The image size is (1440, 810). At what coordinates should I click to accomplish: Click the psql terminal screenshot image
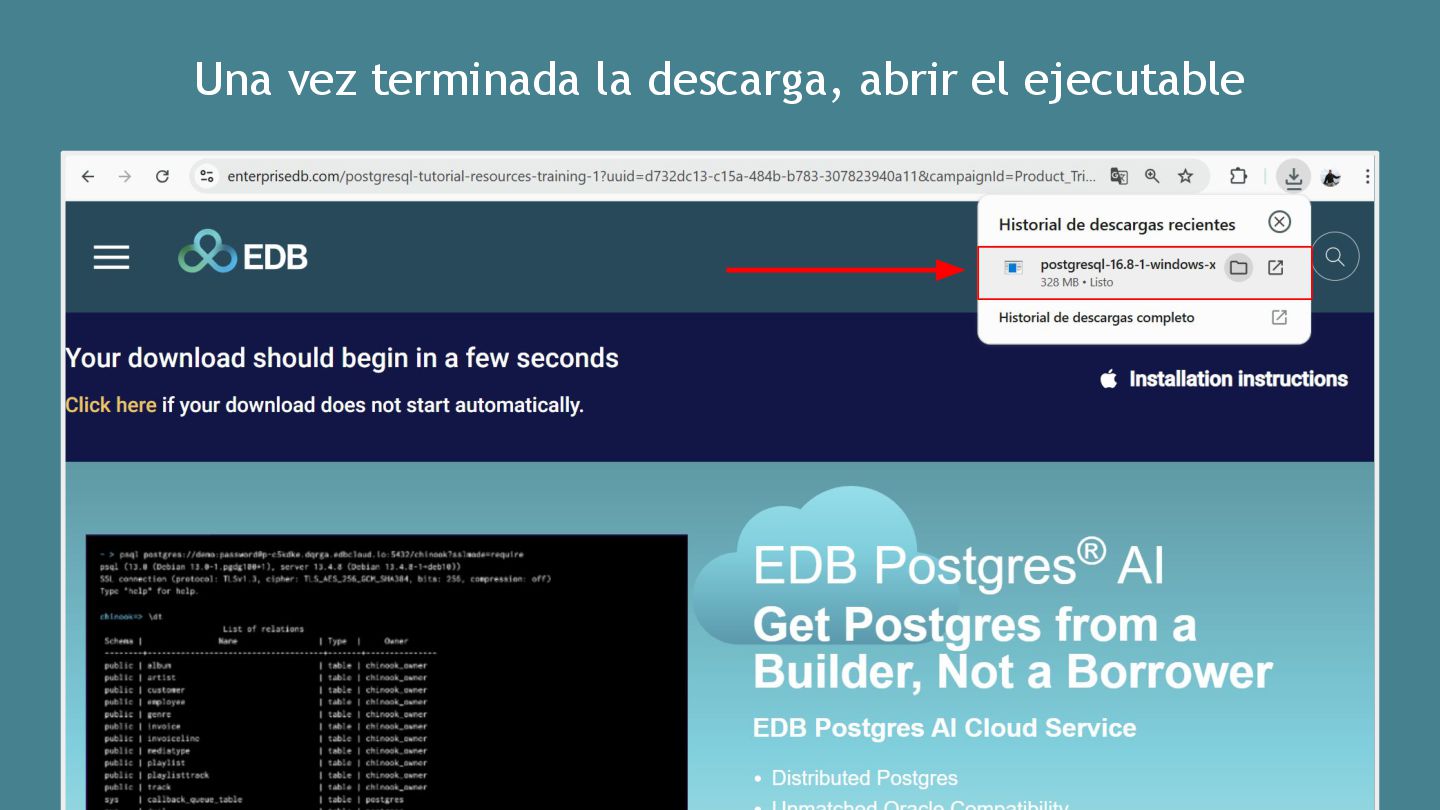(x=387, y=671)
